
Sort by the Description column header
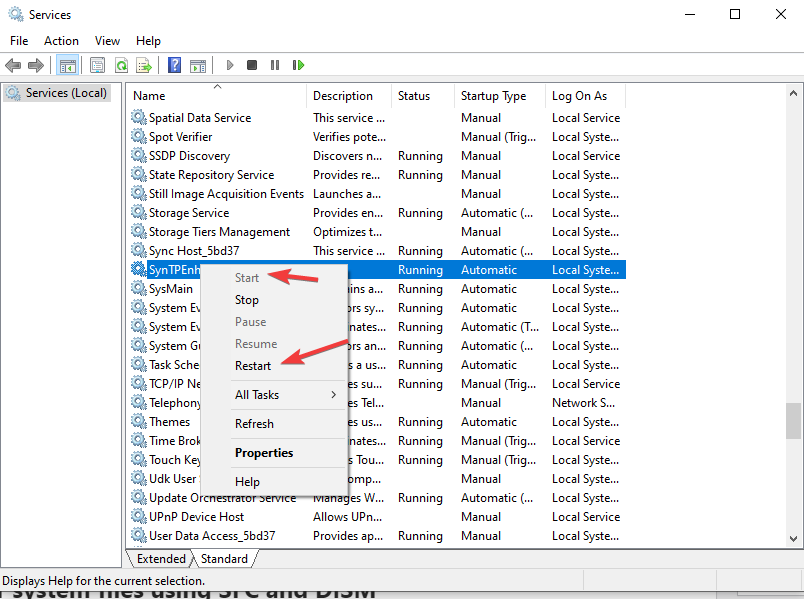349,96
